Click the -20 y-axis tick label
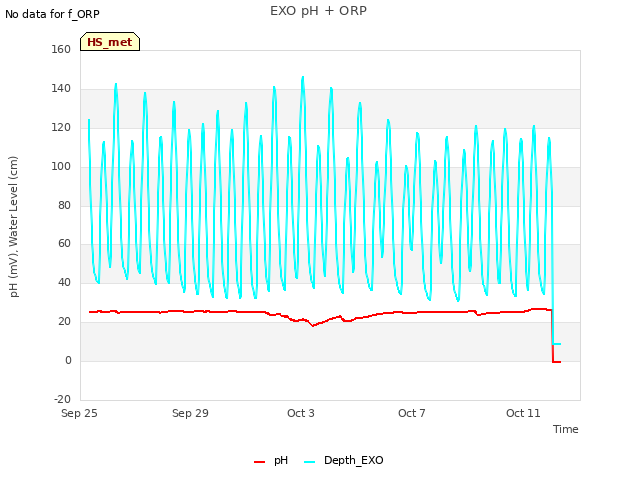The image size is (640, 480). (62, 399)
